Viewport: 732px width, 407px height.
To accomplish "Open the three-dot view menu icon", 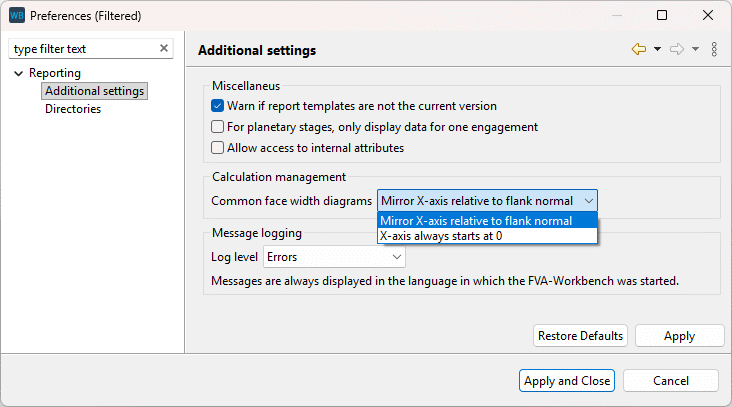I will click(714, 49).
